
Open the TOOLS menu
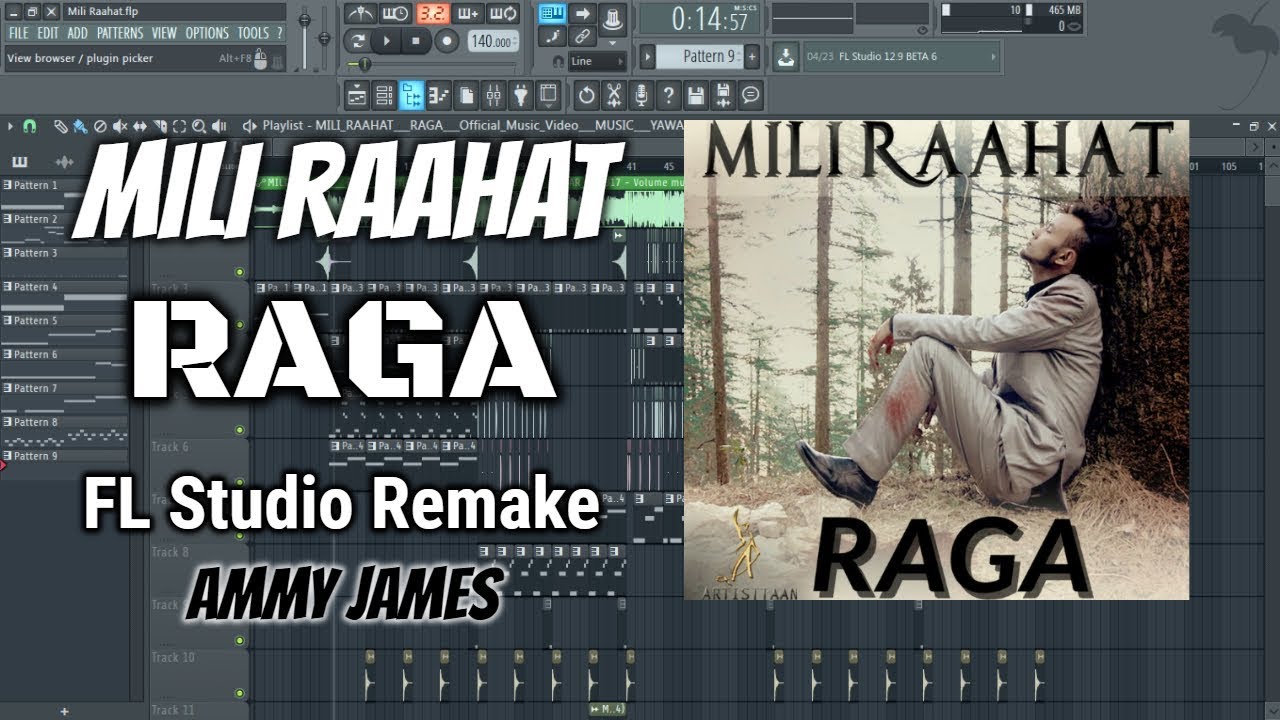click(x=253, y=33)
